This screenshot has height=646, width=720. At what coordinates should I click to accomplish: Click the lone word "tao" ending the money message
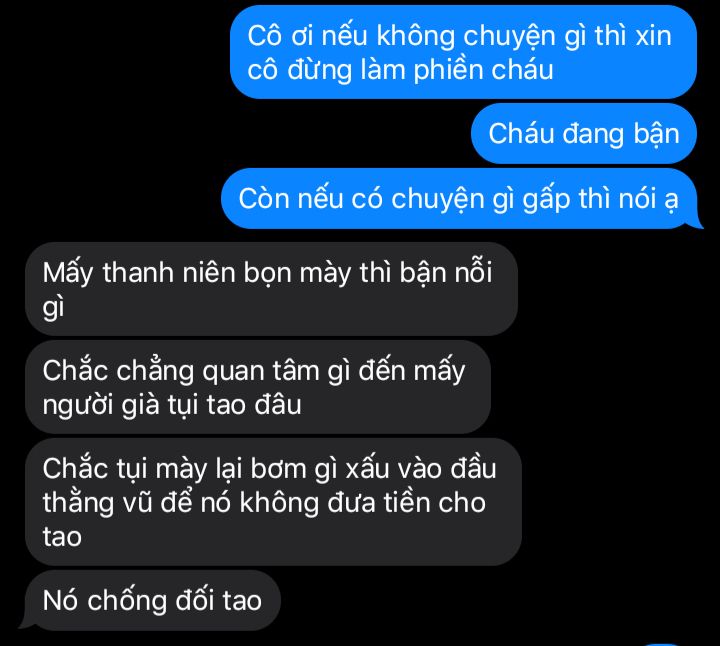click(x=62, y=536)
